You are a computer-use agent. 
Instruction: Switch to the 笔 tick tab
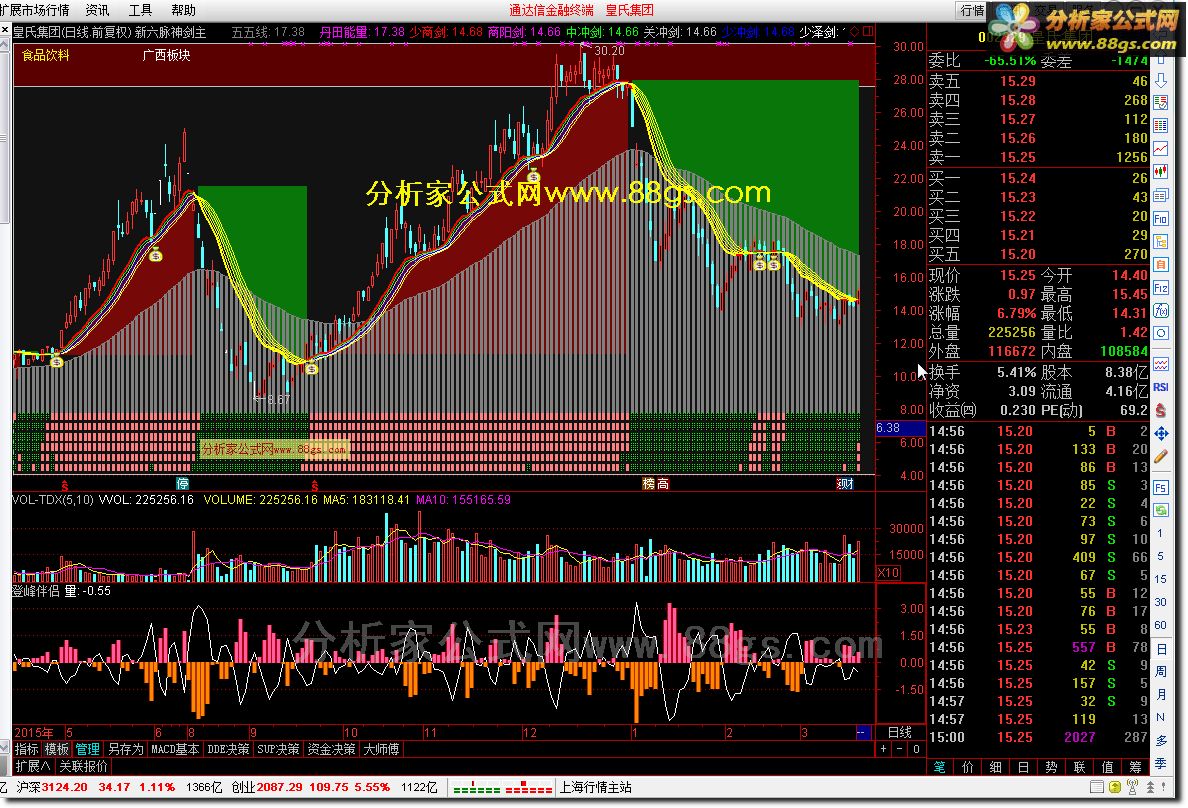(x=939, y=767)
